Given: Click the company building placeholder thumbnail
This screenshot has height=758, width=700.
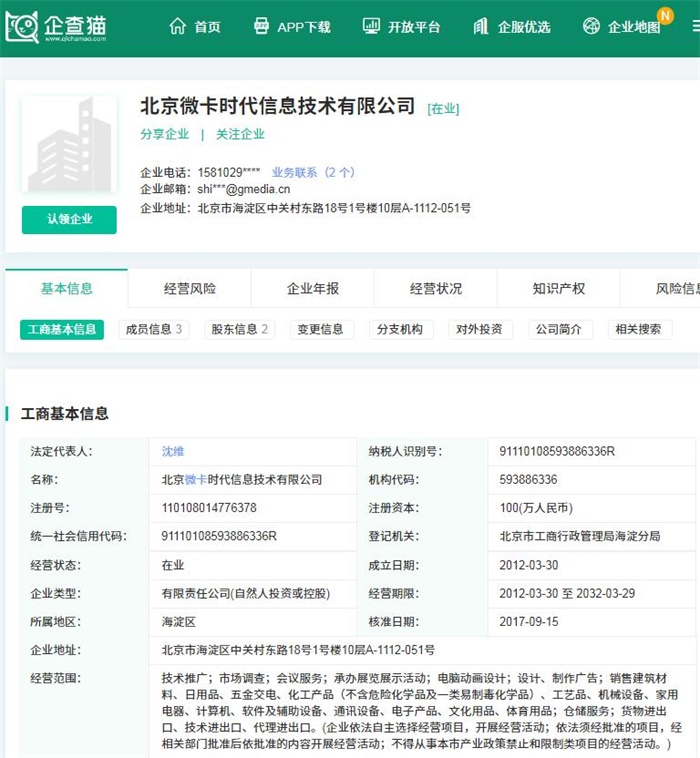Looking at the screenshot, I should tap(69, 145).
